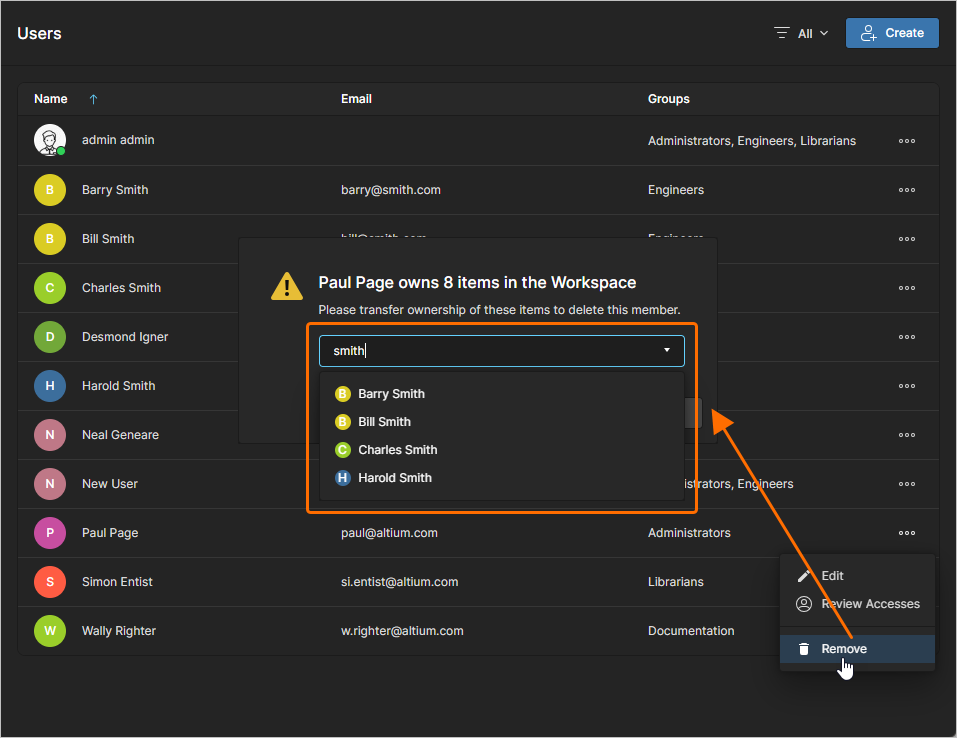Click the Create user button

click(x=892, y=33)
